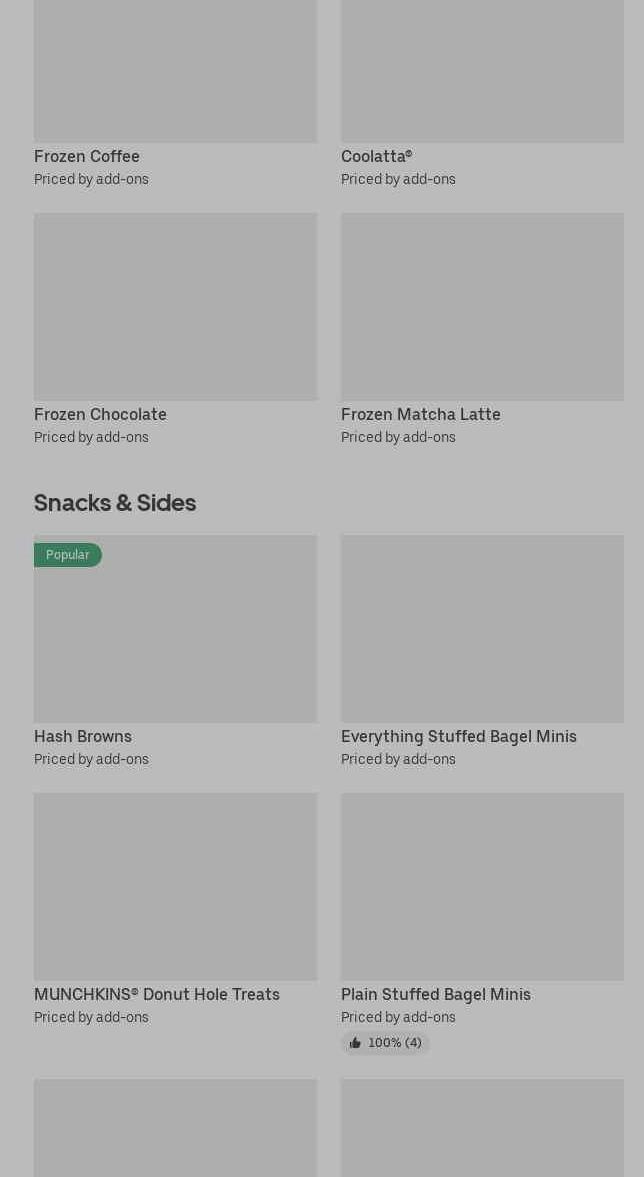644x1177 pixels.
Task: Click the Frozen Coffee title
Action: click(x=87, y=156)
